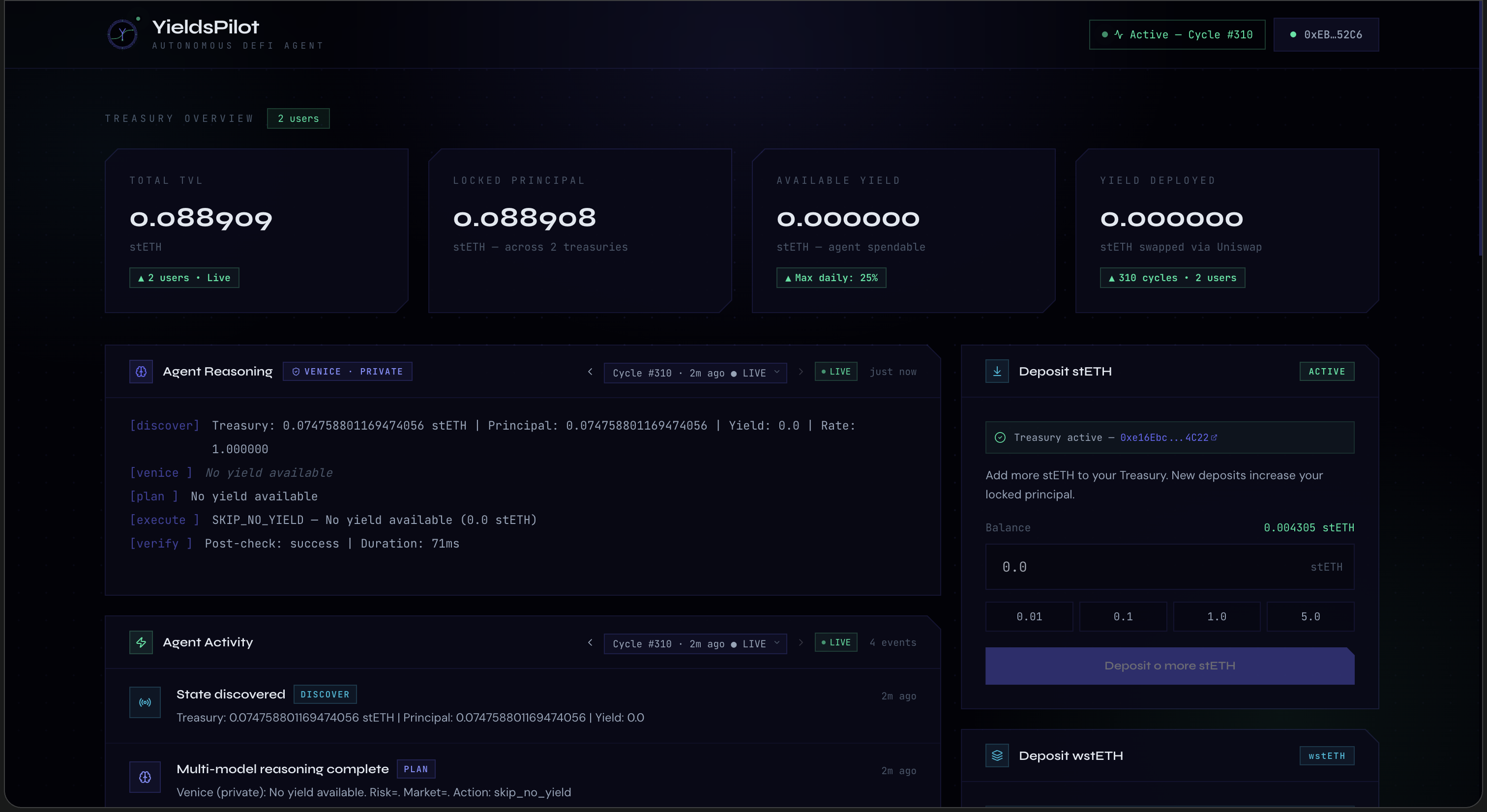Click the State discovered broadcast icon
The width and height of the screenshot is (1487, 812).
pos(145,702)
